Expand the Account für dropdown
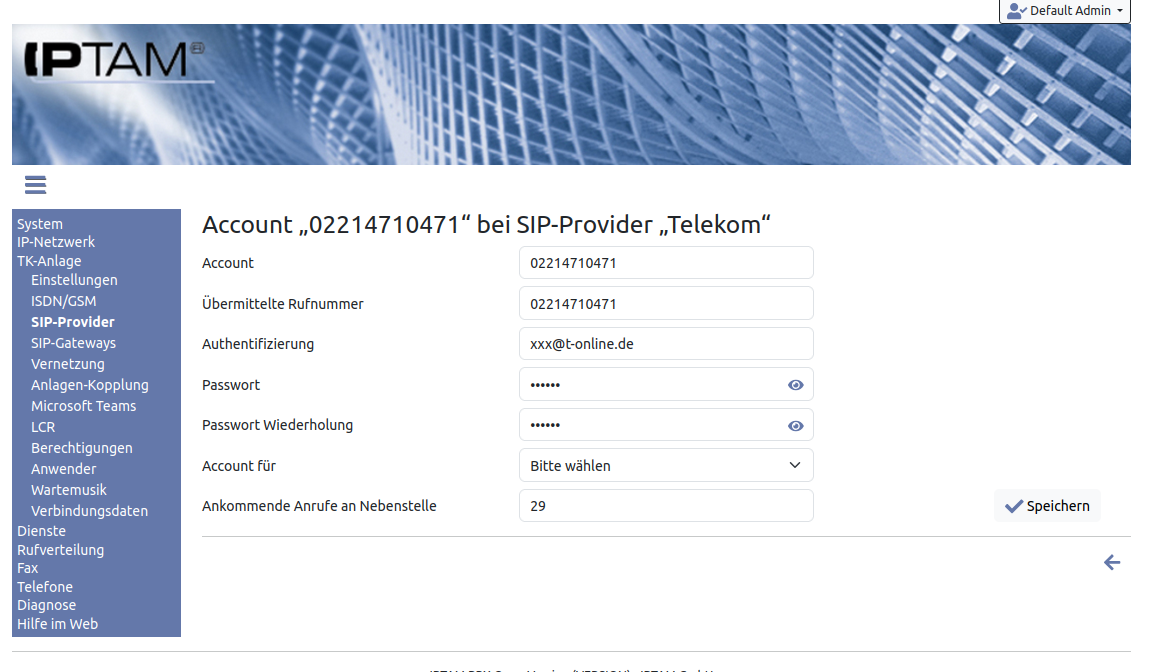Image resolution: width=1152 pixels, height=672 pixels. (x=666, y=466)
